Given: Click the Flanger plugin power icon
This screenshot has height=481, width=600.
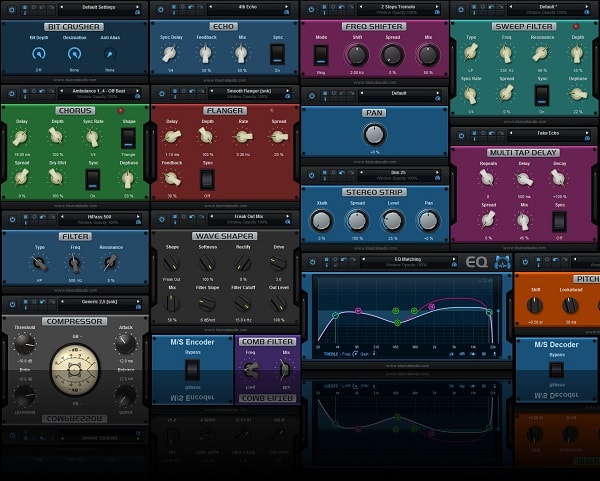Looking at the screenshot, I should pos(162,93).
